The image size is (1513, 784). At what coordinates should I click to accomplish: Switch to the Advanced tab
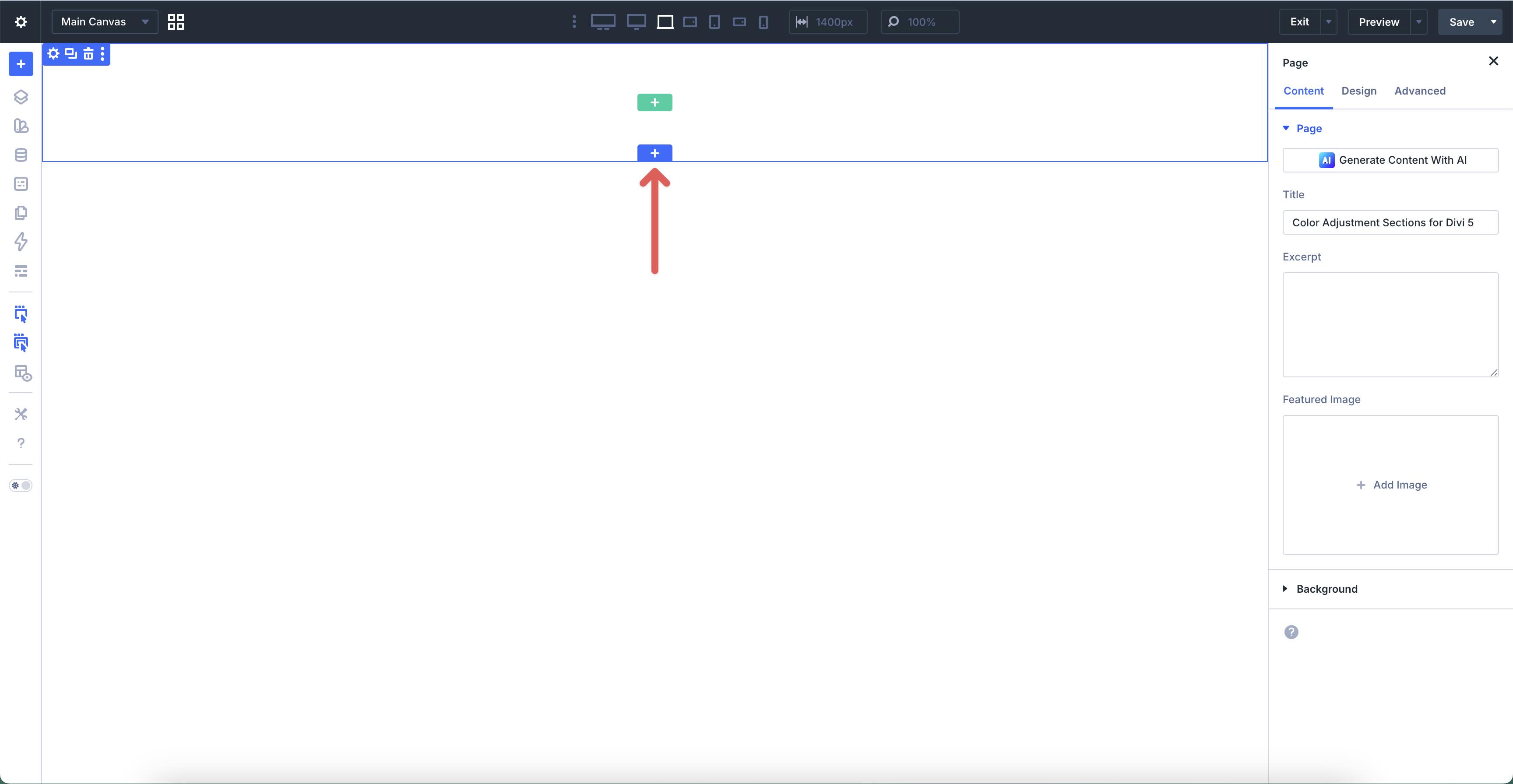pos(1420,91)
